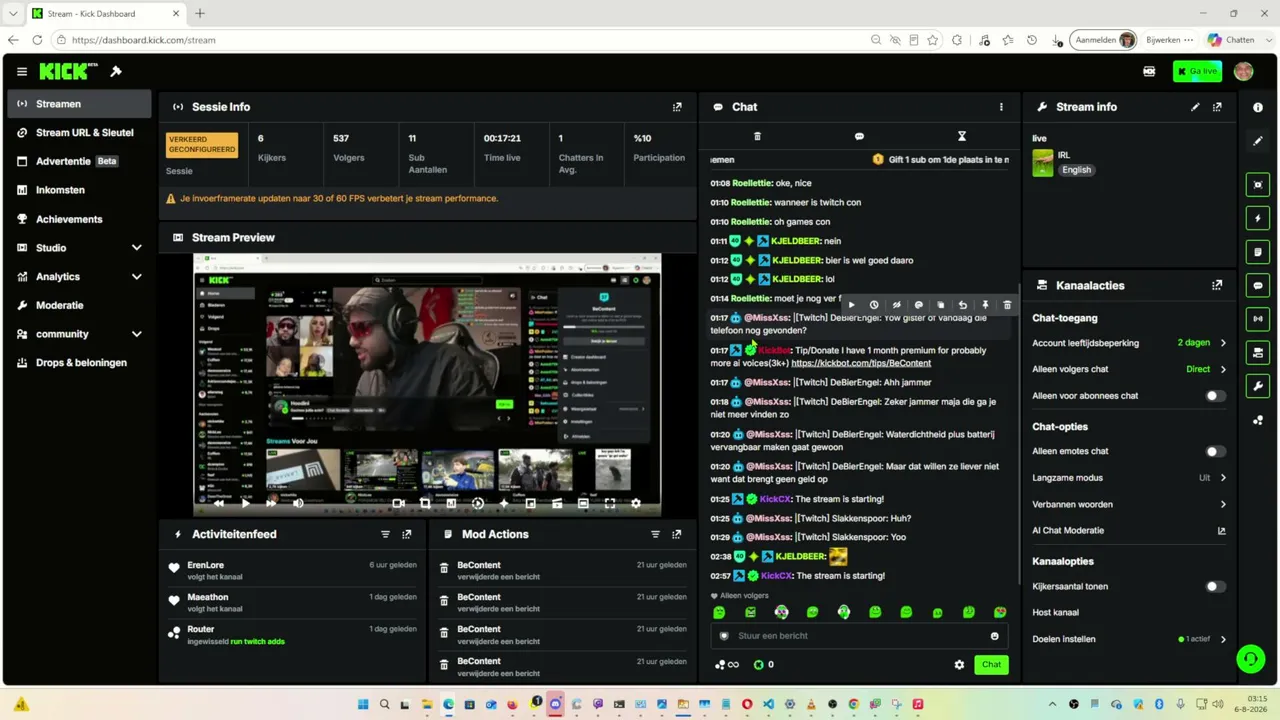Click the browser address bar
This screenshot has height=720, width=1280.
tap(460, 40)
